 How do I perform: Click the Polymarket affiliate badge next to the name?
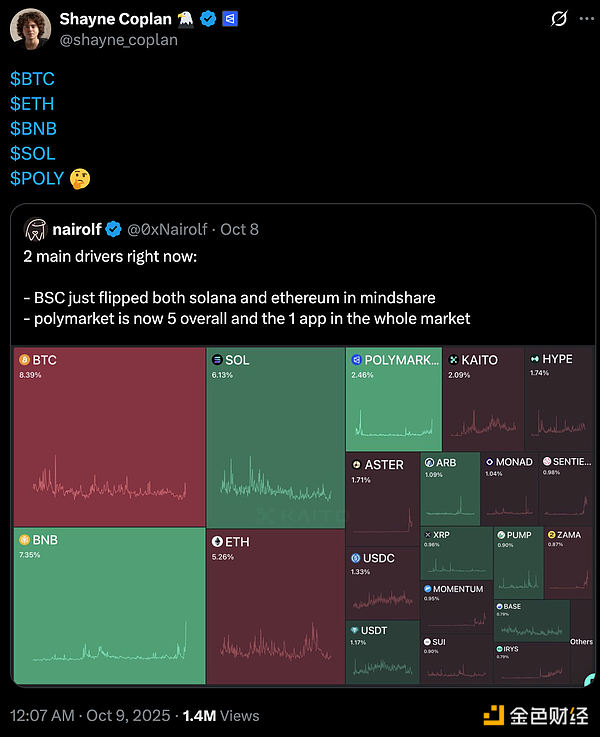[230, 19]
